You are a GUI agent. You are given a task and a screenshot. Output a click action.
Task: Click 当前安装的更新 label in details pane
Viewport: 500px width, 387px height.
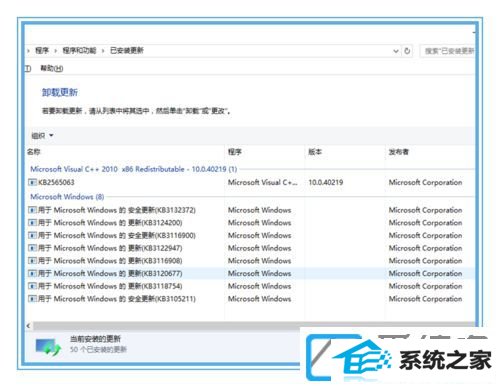95,339
